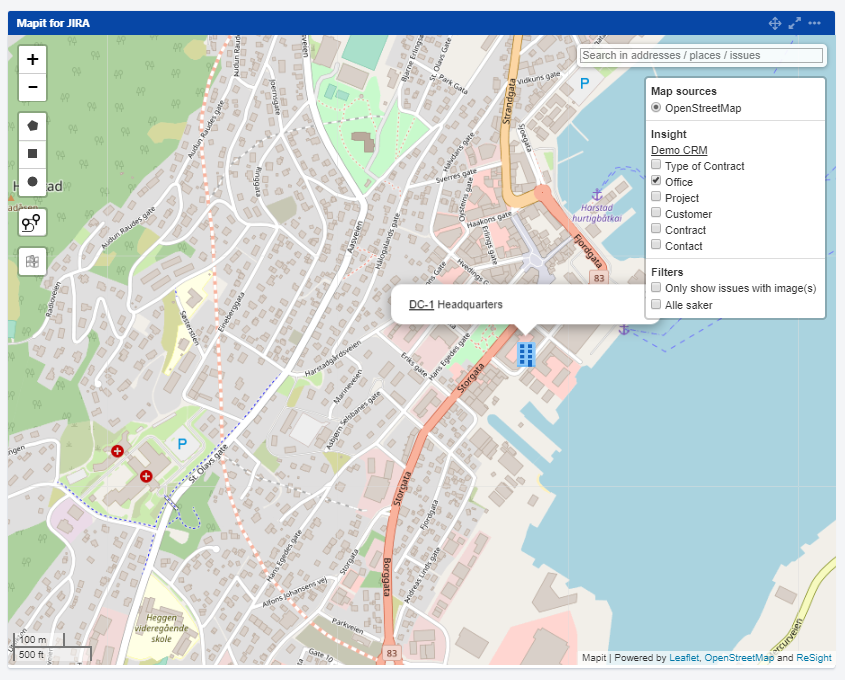Uncheck the Office checkbox
845x680 pixels.
pos(656,182)
